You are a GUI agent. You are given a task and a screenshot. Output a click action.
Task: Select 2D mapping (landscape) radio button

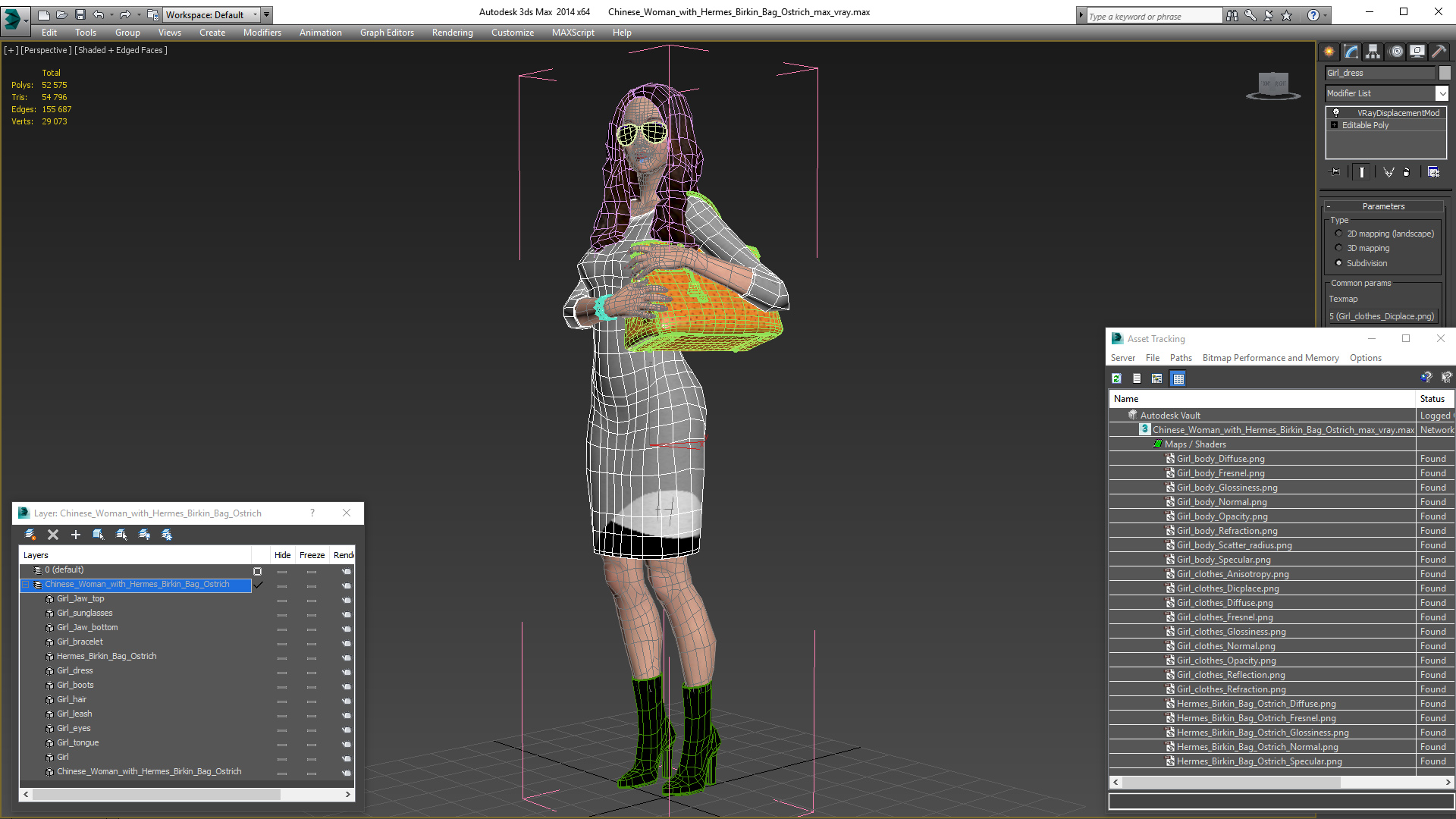(1338, 234)
